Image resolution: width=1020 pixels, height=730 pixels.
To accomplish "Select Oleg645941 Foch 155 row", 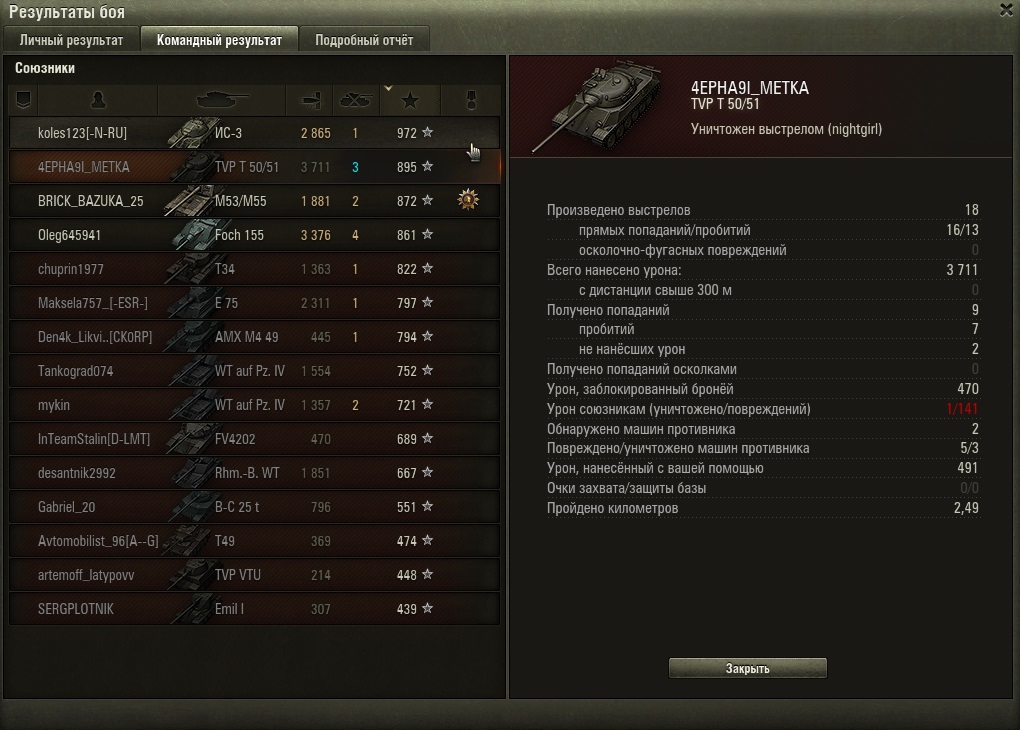I will pyautogui.click(x=254, y=235).
